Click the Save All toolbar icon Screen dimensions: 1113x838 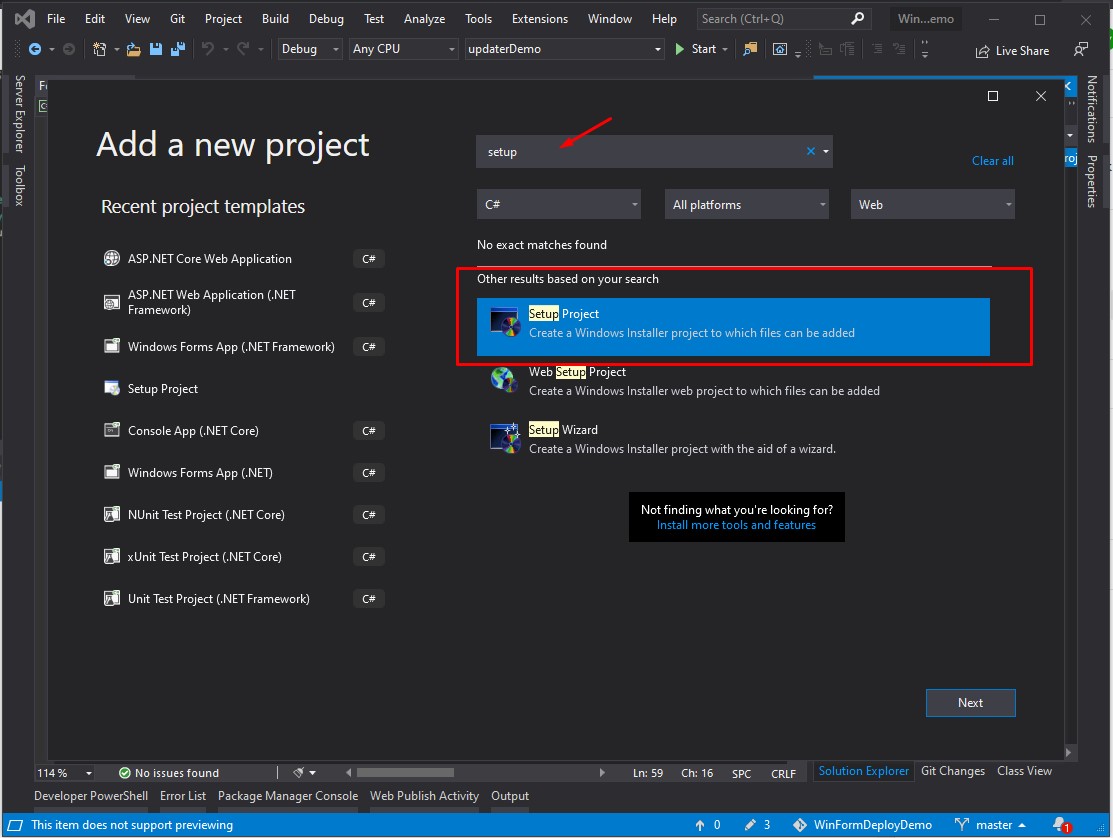pyautogui.click(x=177, y=49)
